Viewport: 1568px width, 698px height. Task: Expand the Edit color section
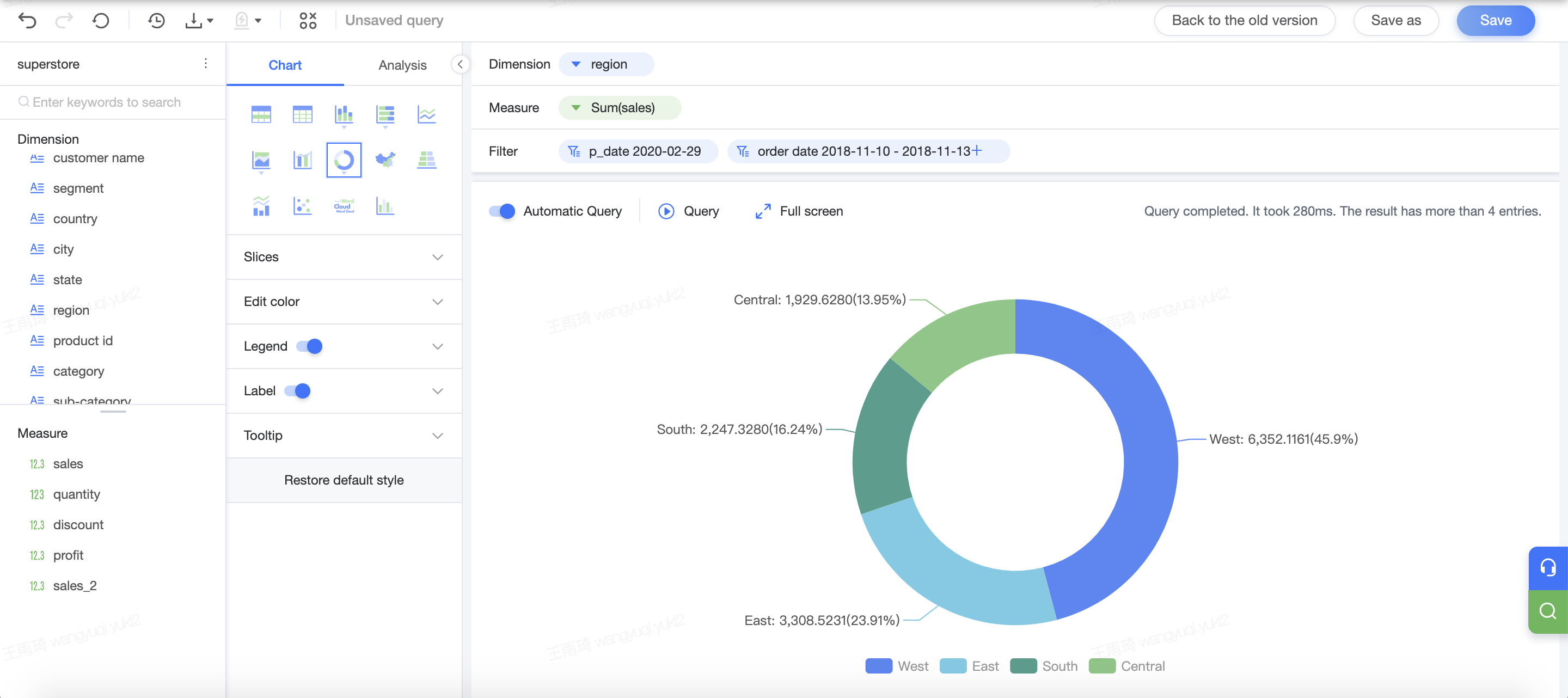(344, 301)
